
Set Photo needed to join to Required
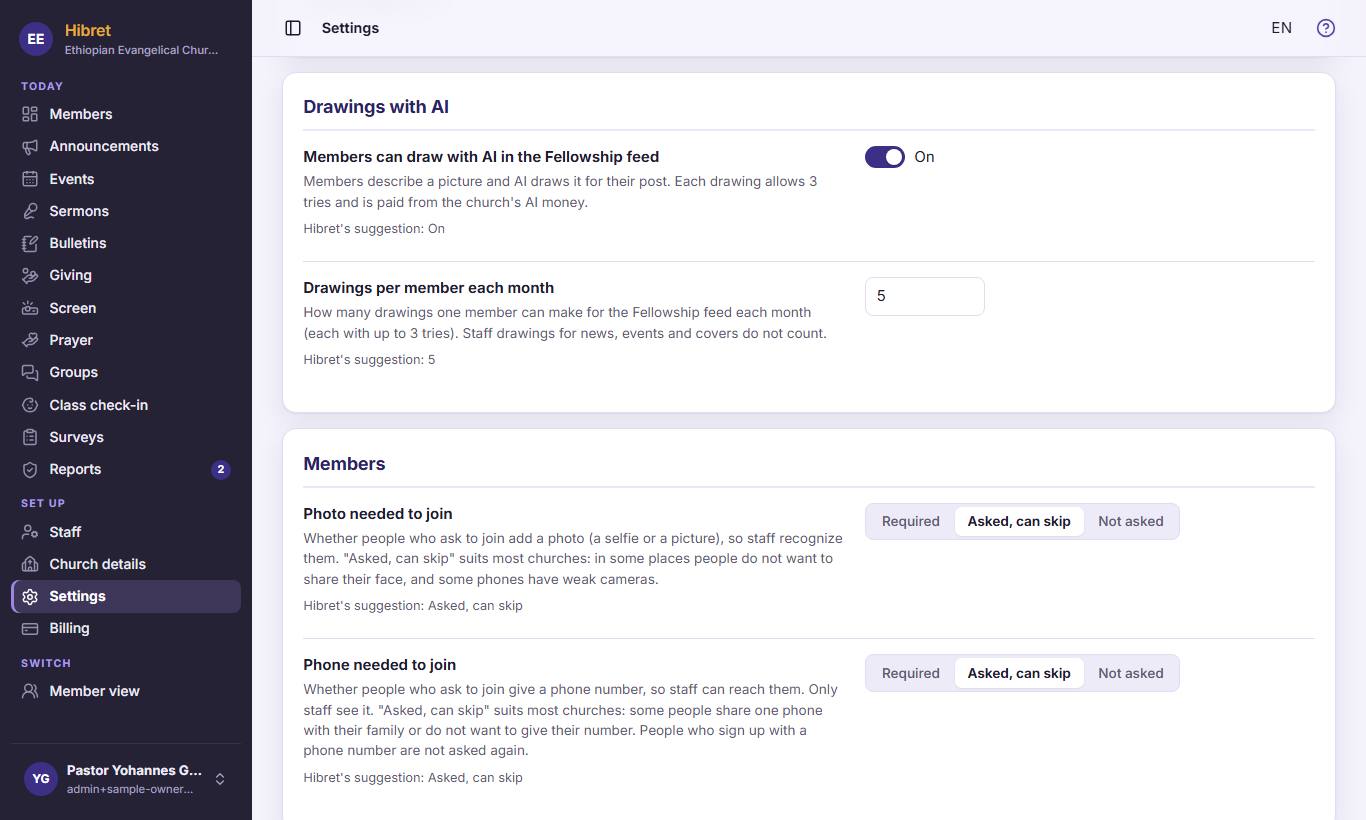point(911,521)
